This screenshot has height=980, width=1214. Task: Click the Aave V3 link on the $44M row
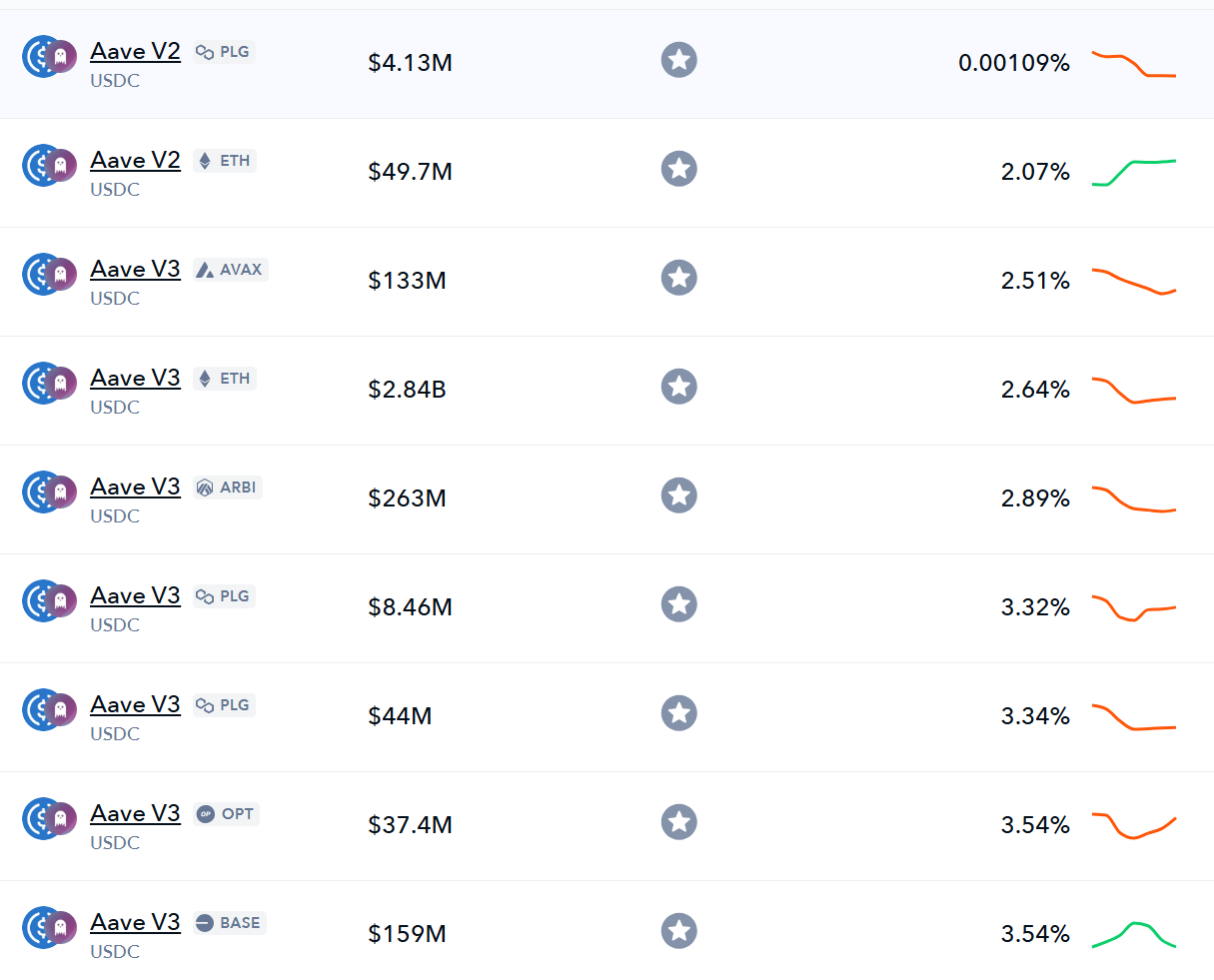click(135, 704)
